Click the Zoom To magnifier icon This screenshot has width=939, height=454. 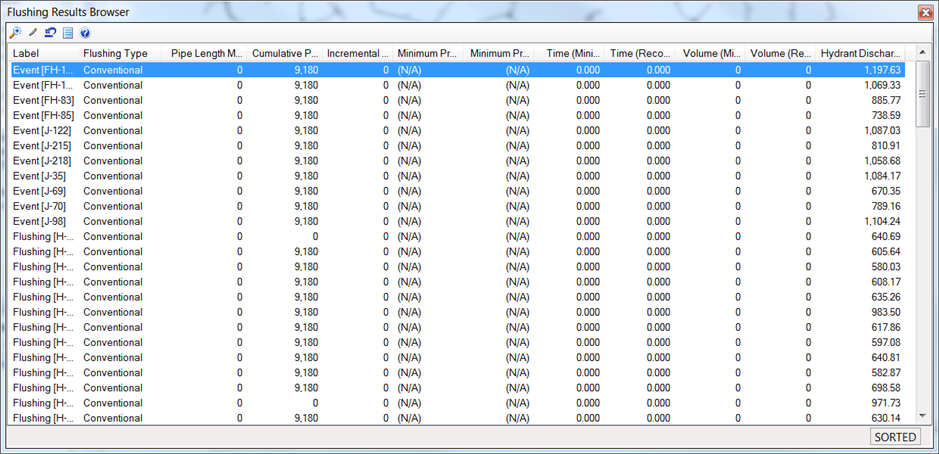click(15, 32)
